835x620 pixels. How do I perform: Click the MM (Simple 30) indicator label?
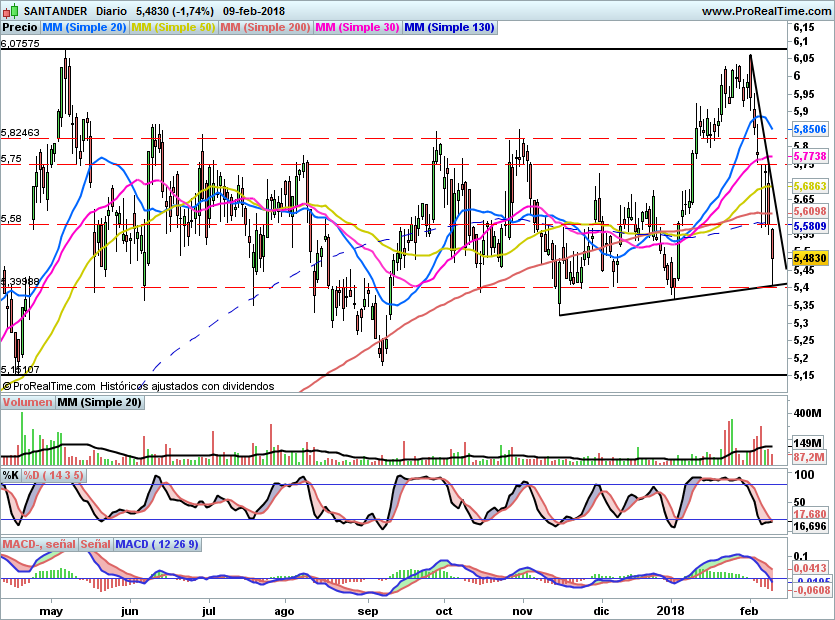tap(357, 27)
